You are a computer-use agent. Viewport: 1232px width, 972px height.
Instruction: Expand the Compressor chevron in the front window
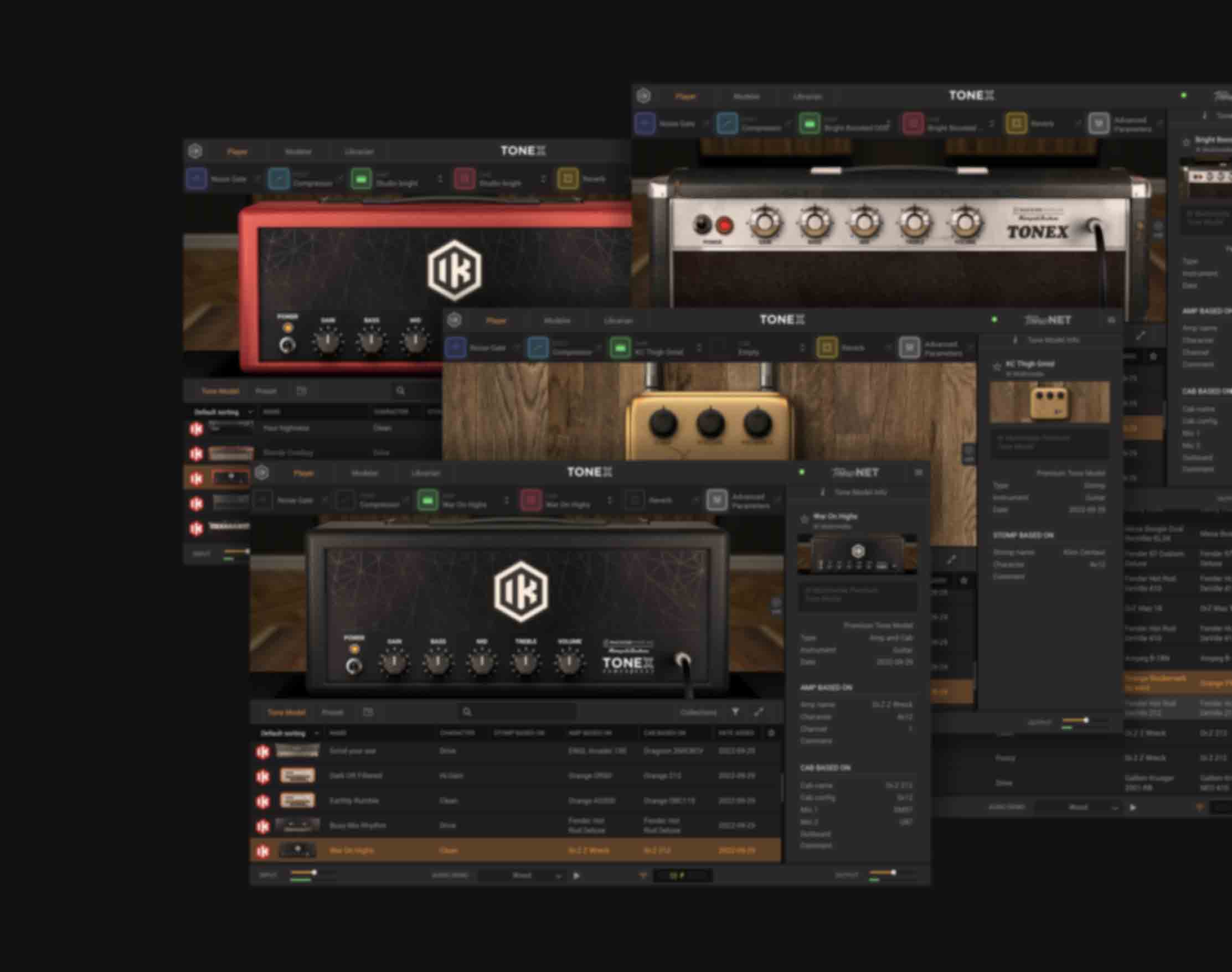[x=406, y=500]
